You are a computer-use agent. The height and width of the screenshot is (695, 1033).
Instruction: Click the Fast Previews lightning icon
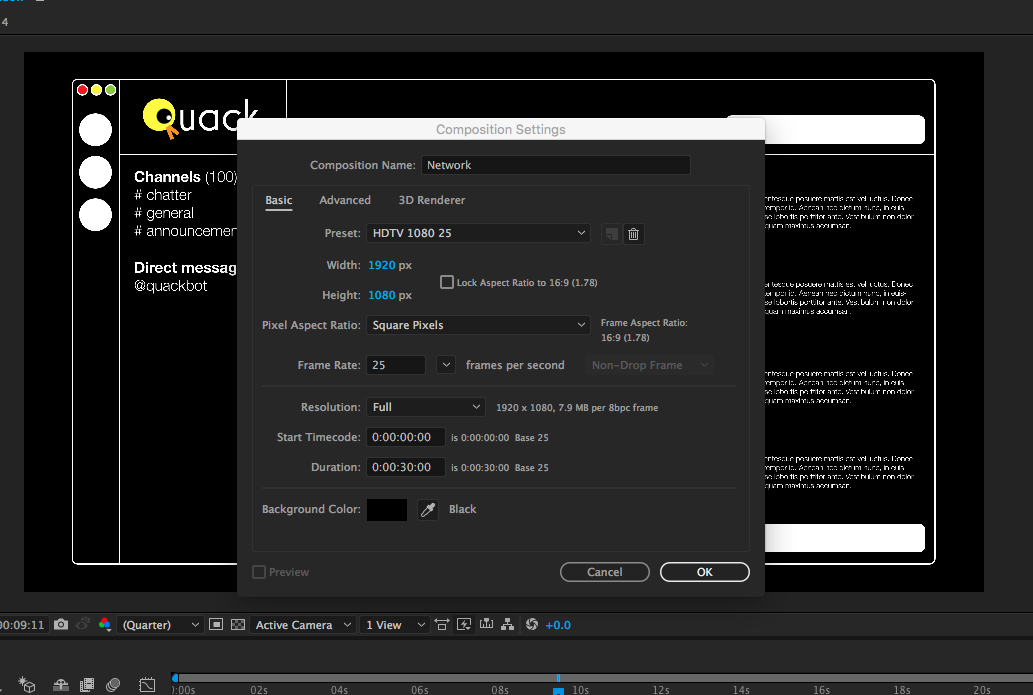(464, 624)
